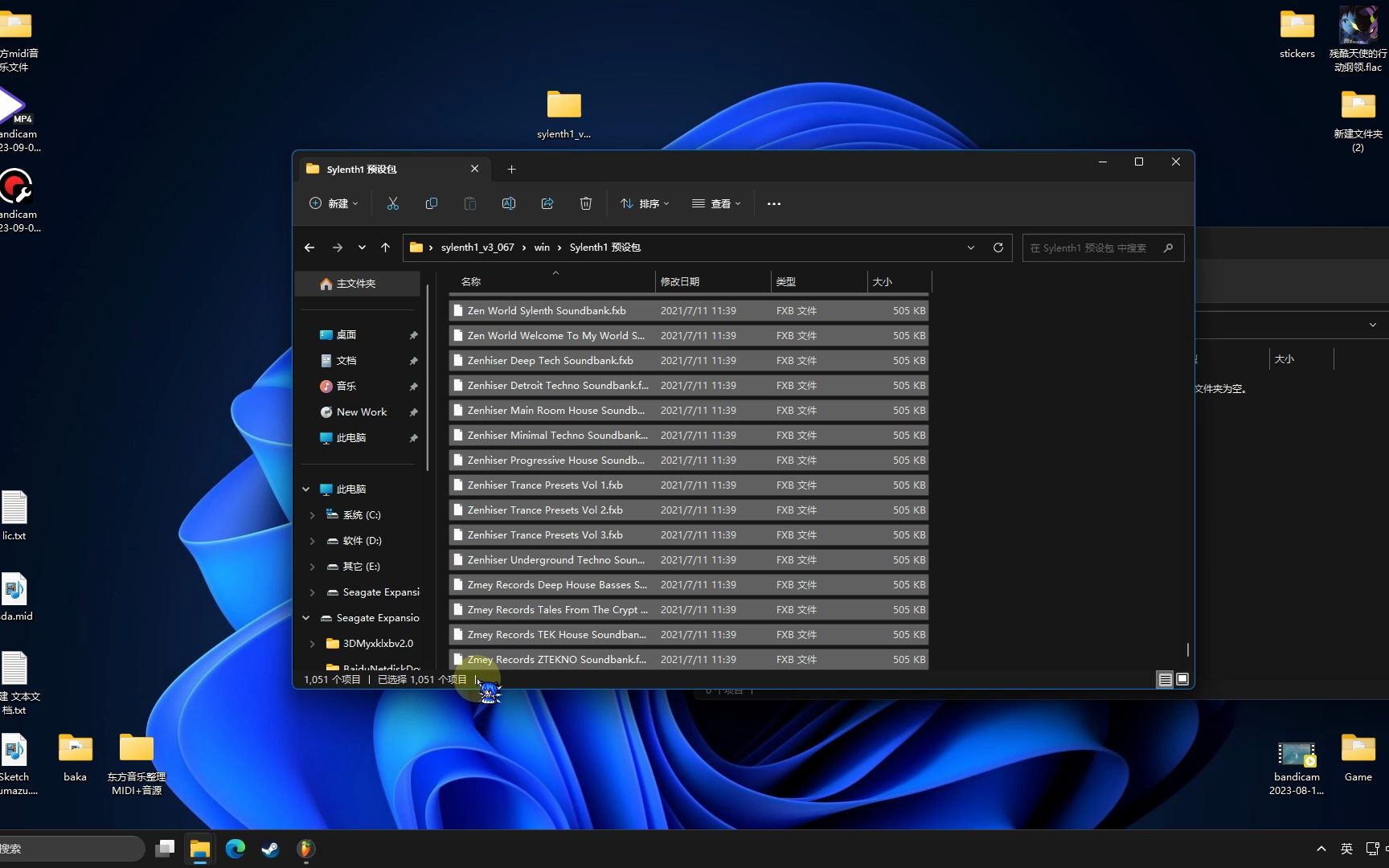Open File Explorer from taskbar

click(199, 849)
